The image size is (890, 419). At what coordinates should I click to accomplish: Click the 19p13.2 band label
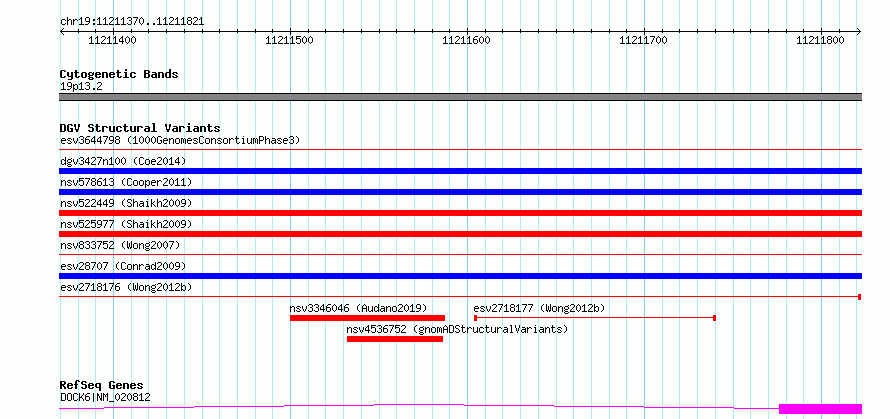coord(81,87)
